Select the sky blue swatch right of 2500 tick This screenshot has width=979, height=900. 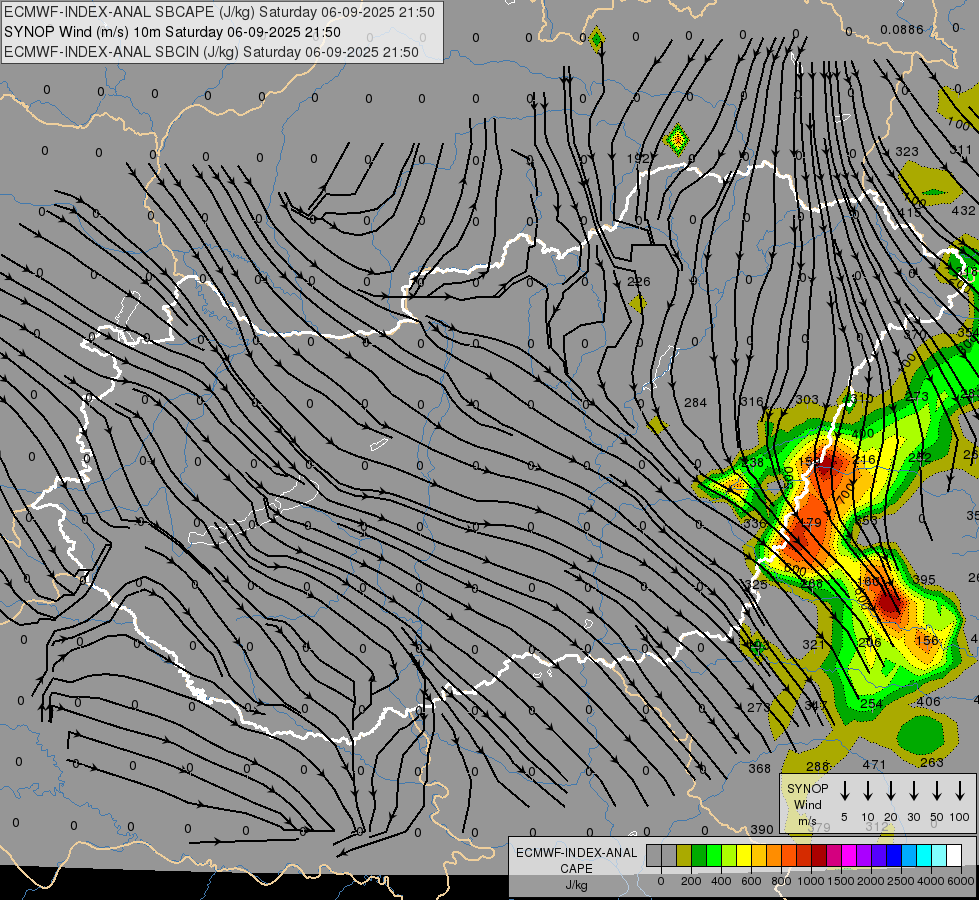[908, 856]
